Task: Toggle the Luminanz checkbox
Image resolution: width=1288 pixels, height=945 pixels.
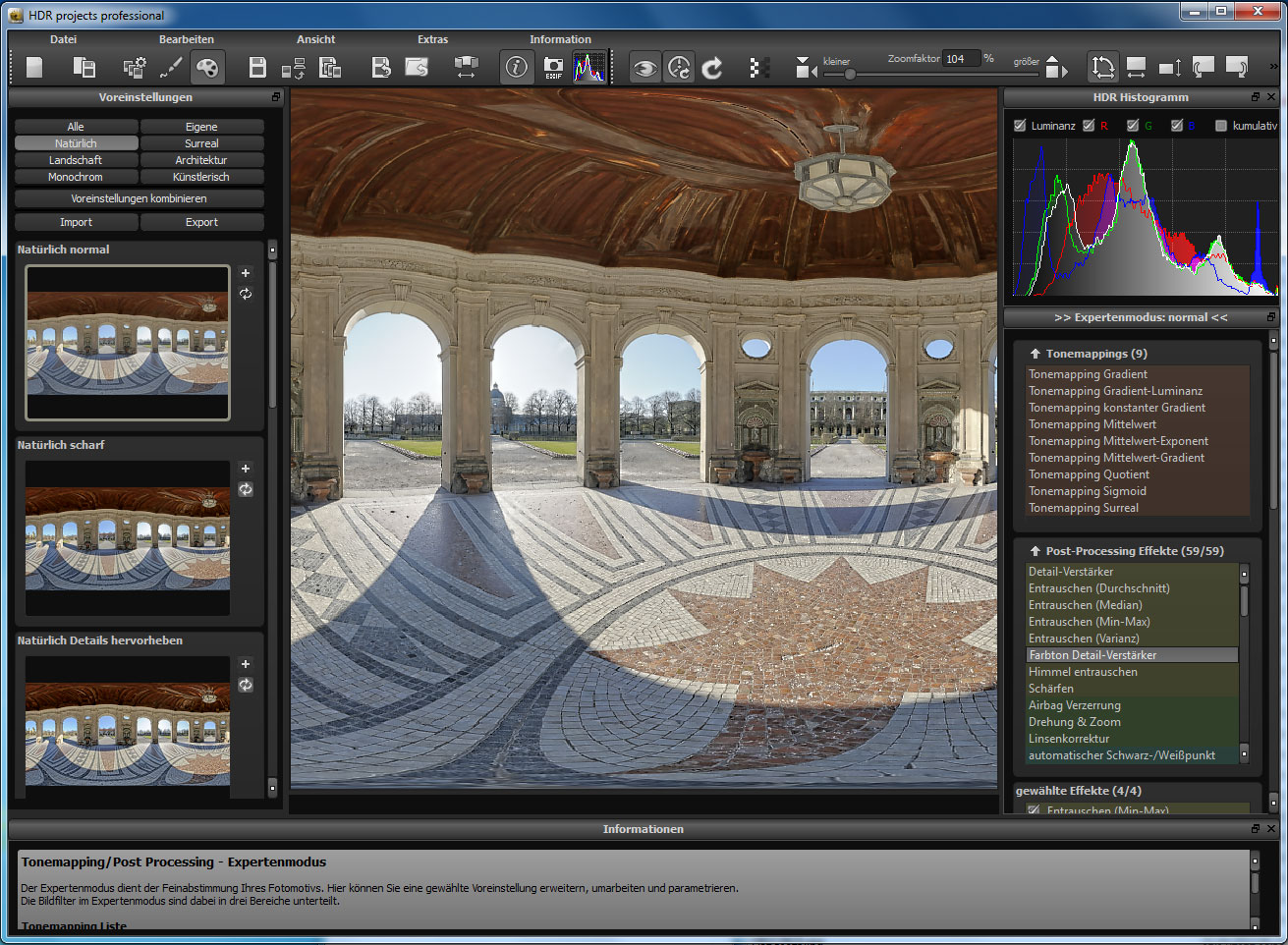Action: coord(1020,126)
